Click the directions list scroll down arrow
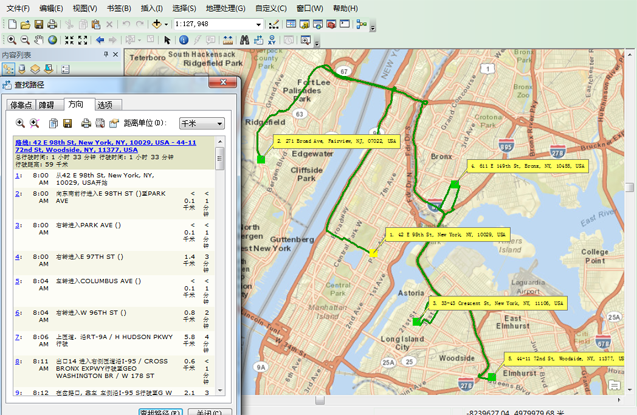637x415 pixels. tap(220, 392)
